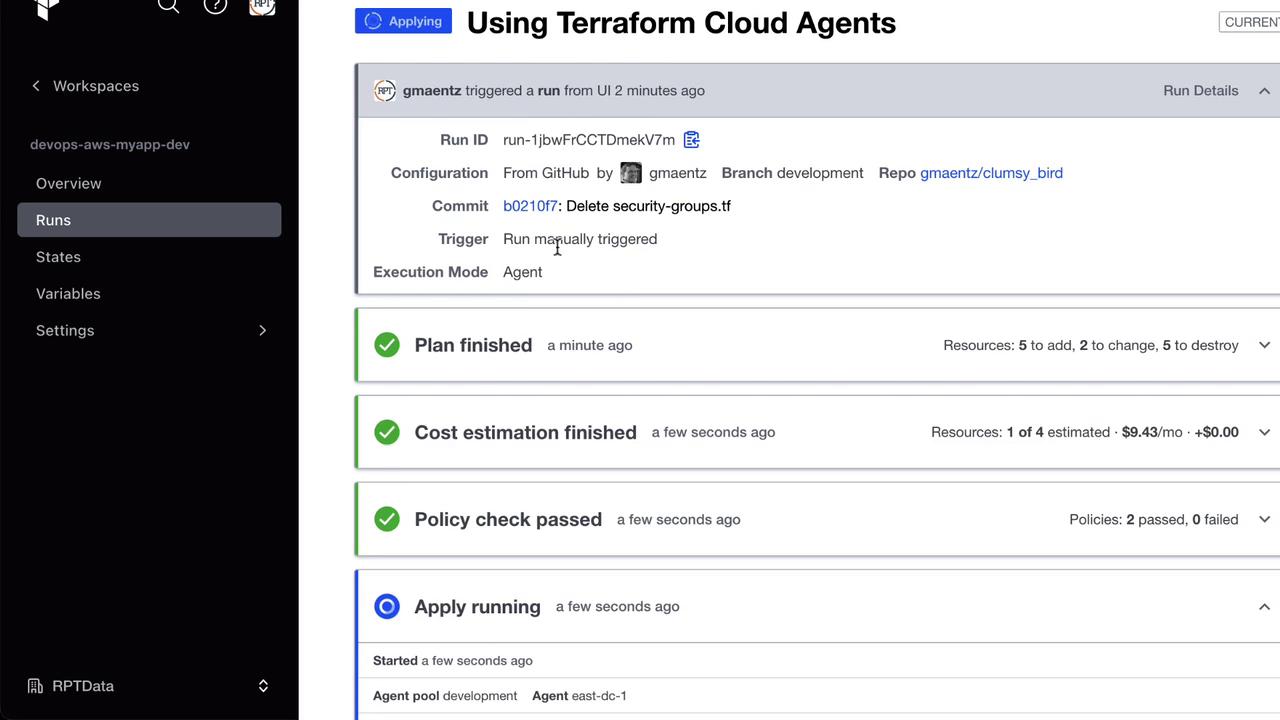Go to States in the sidebar
The height and width of the screenshot is (720, 1280).
(58, 257)
